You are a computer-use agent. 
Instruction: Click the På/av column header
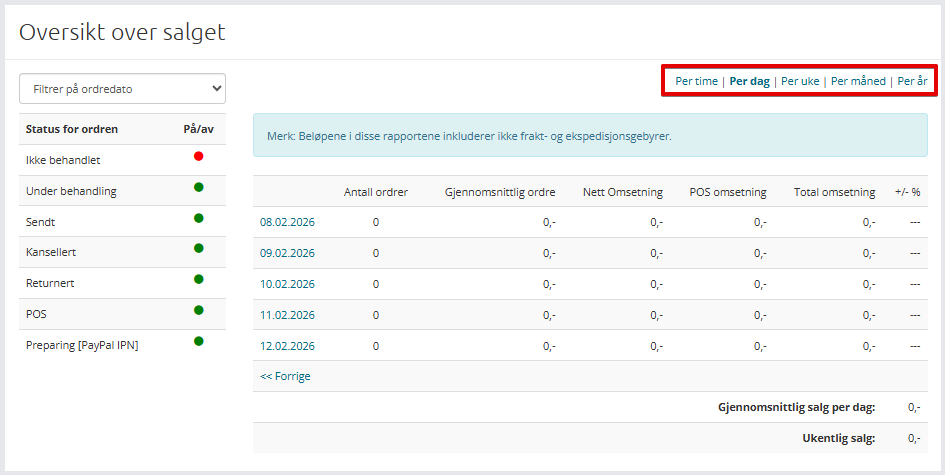click(x=198, y=129)
